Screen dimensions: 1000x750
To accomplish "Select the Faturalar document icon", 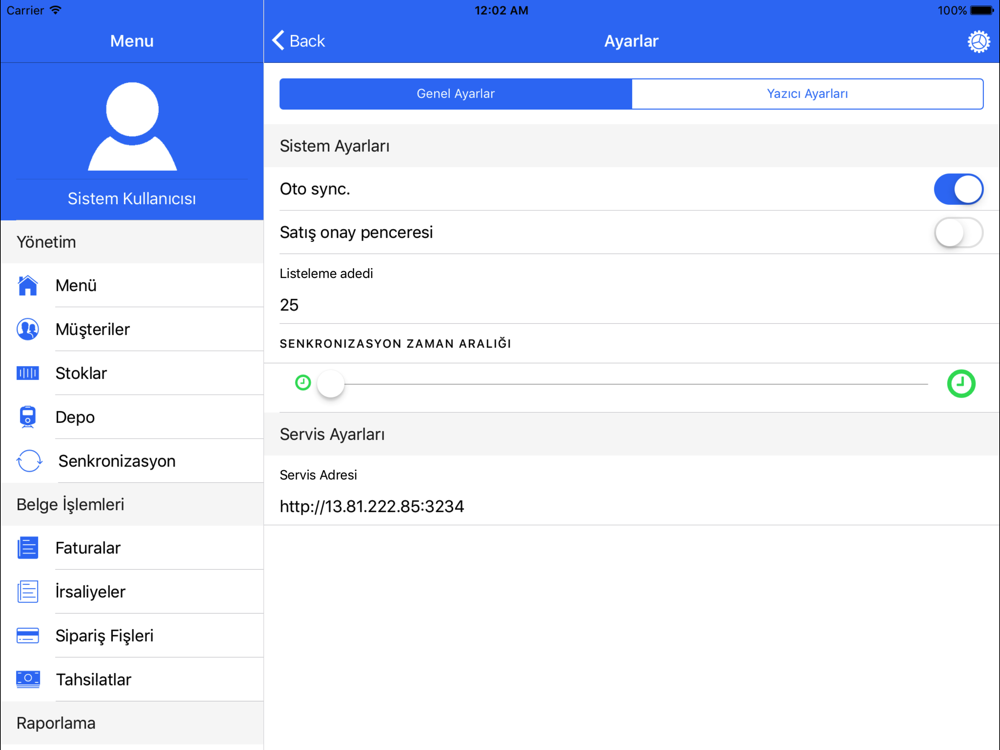I will click(28, 548).
